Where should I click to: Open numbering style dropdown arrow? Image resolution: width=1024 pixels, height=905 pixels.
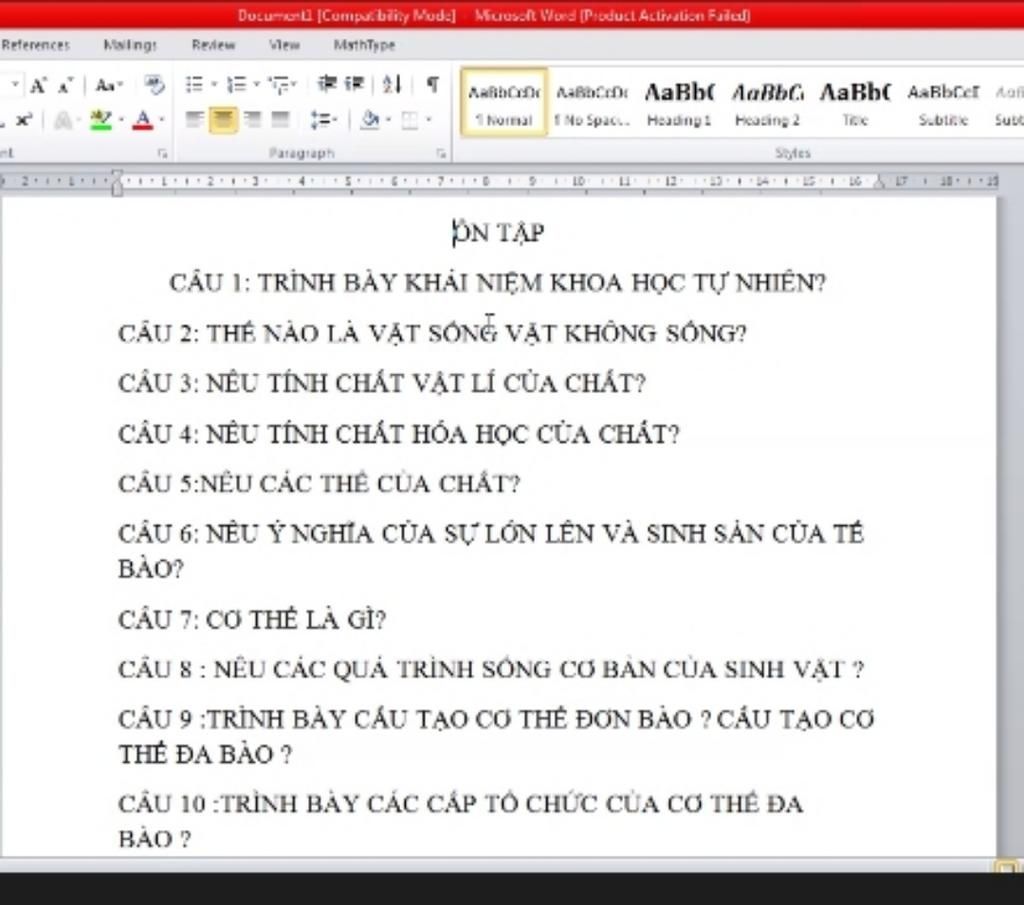[x=256, y=84]
